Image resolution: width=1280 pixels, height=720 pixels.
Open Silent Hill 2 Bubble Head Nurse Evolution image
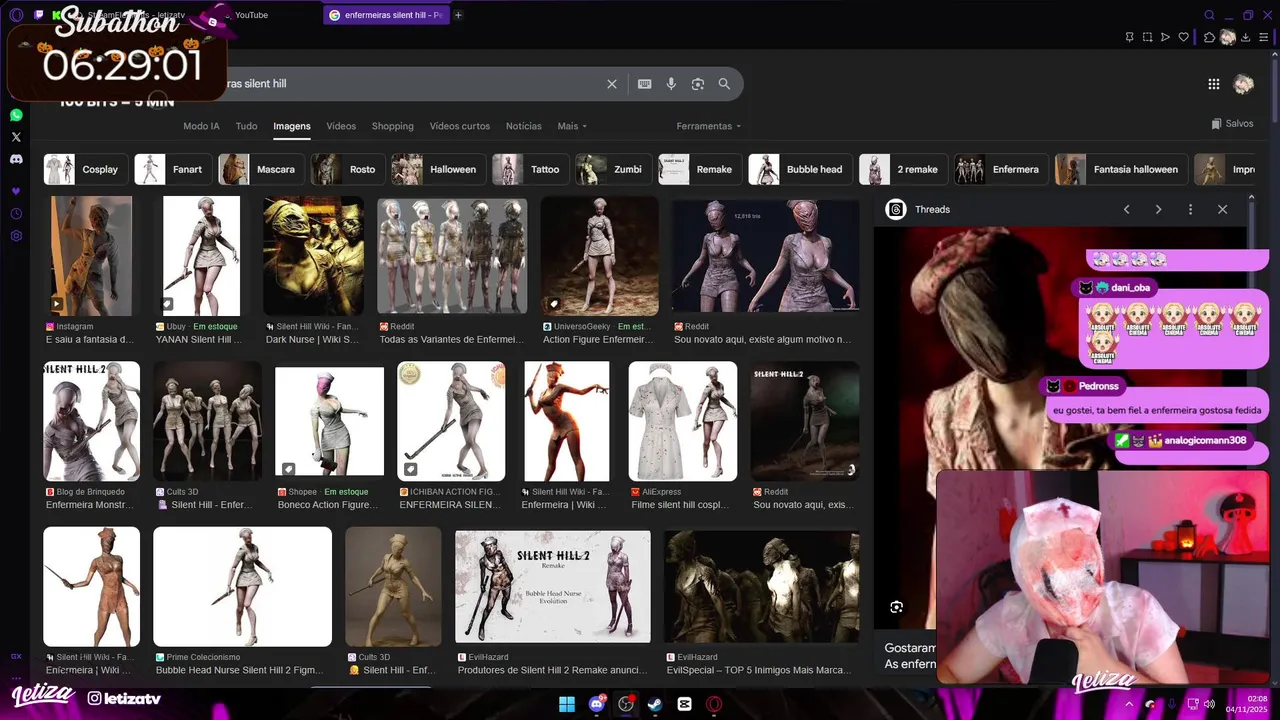pos(553,586)
